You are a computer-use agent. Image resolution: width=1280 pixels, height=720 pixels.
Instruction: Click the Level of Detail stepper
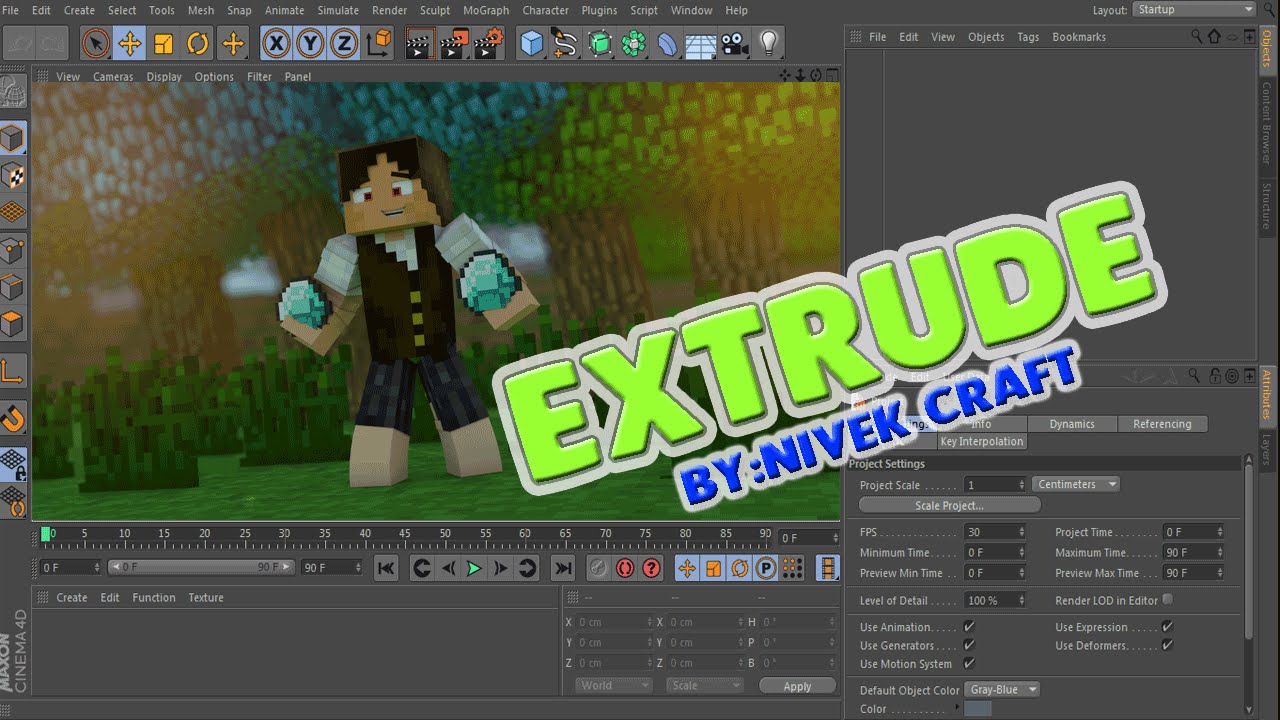[1021, 600]
